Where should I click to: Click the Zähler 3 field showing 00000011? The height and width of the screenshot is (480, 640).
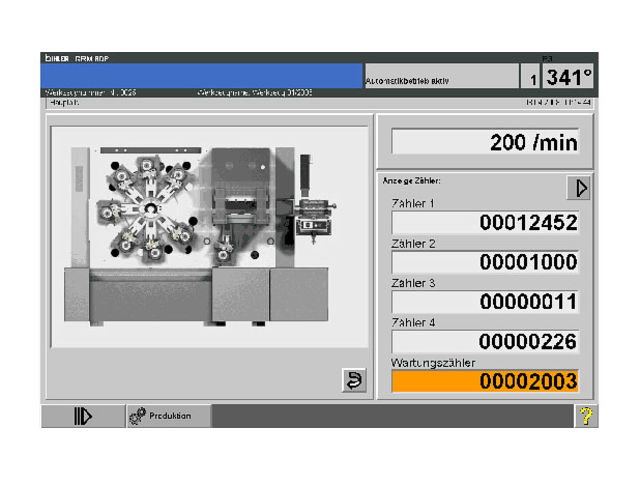coord(484,301)
